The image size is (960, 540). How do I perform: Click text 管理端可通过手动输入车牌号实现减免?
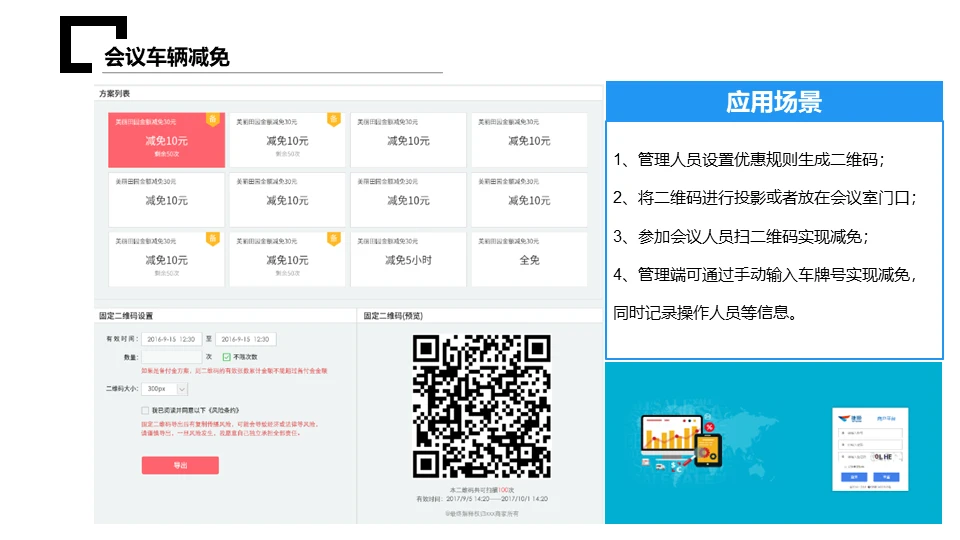click(773, 275)
